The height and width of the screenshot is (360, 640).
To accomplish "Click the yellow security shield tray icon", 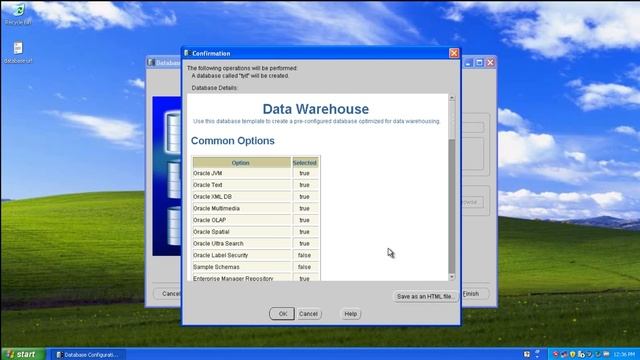I will tap(573, 354).
